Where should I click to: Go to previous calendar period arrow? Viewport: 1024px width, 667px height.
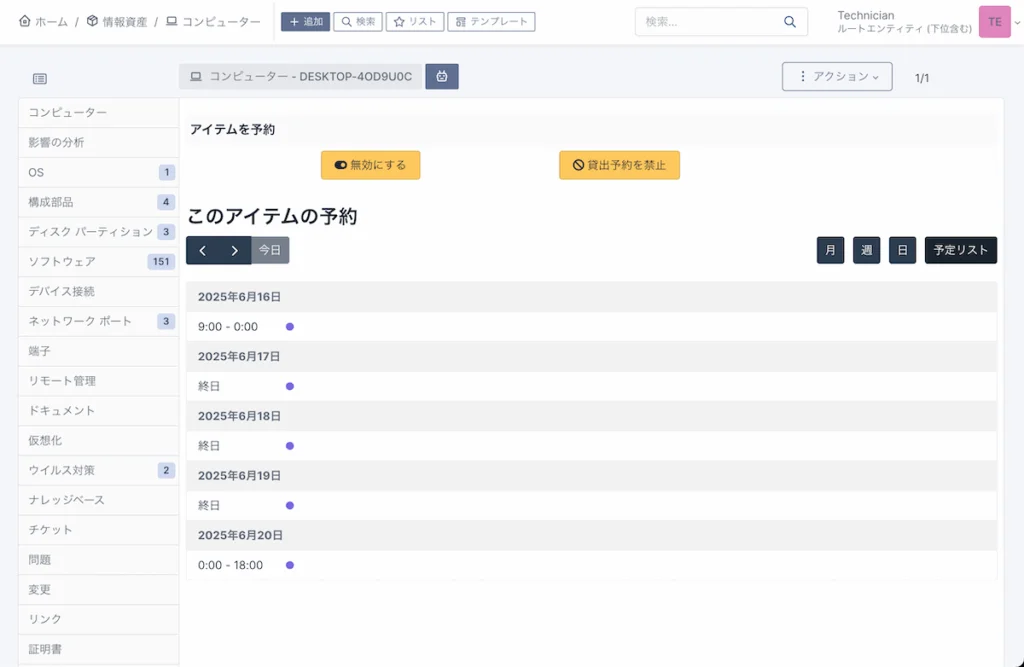(x=202, y=250)
